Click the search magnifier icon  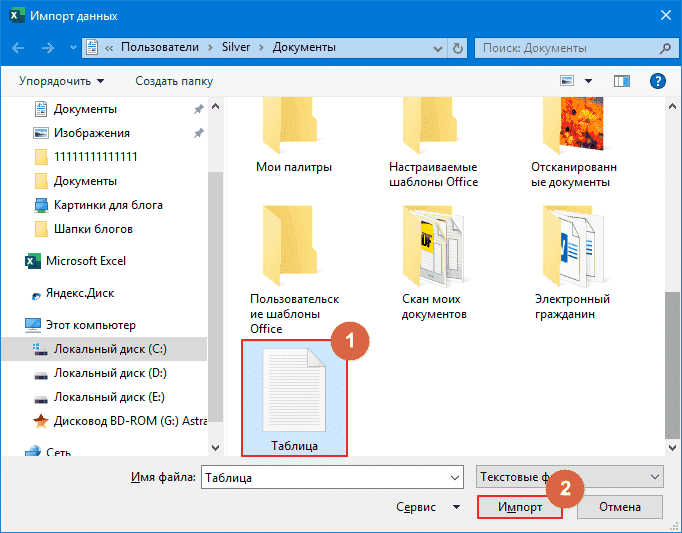coord(665,48)
